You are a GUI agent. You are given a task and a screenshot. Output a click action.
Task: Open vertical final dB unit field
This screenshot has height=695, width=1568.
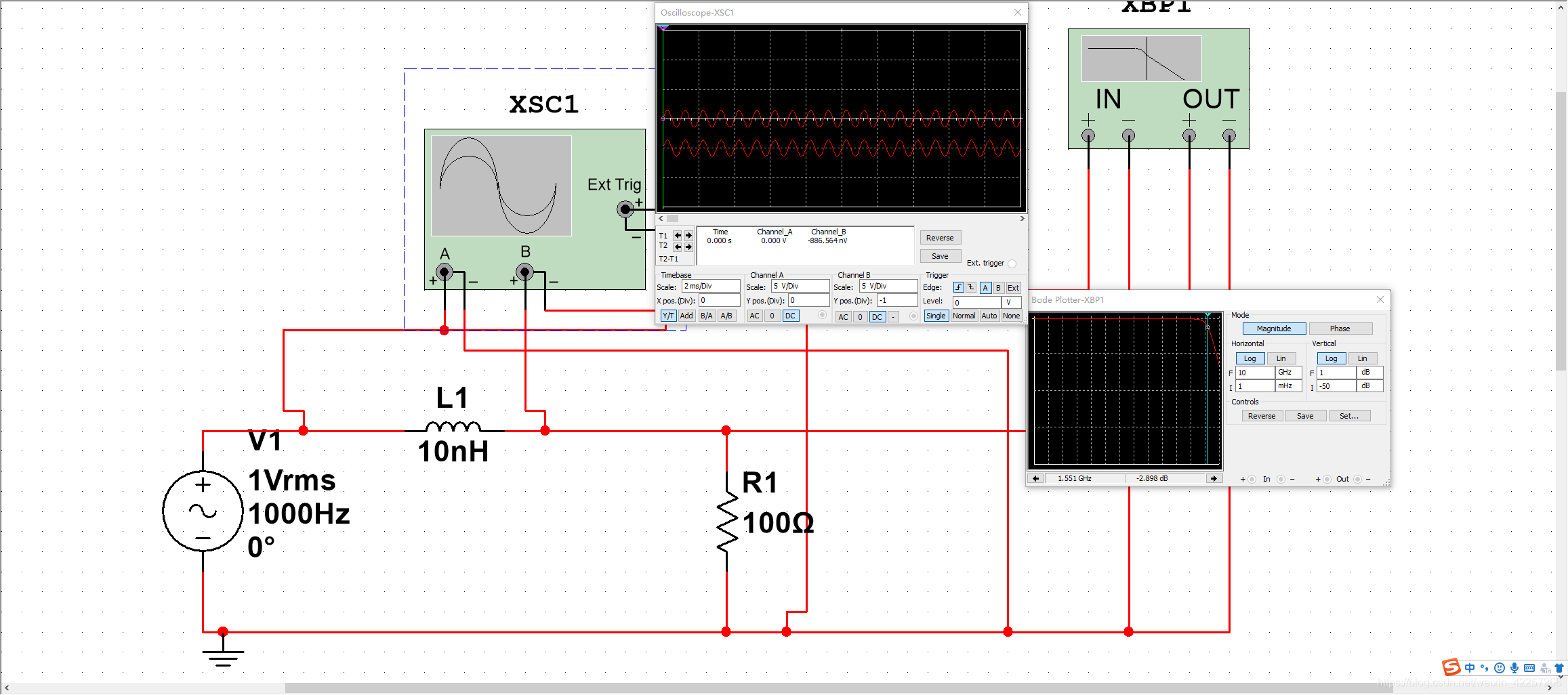[1369, 373]
